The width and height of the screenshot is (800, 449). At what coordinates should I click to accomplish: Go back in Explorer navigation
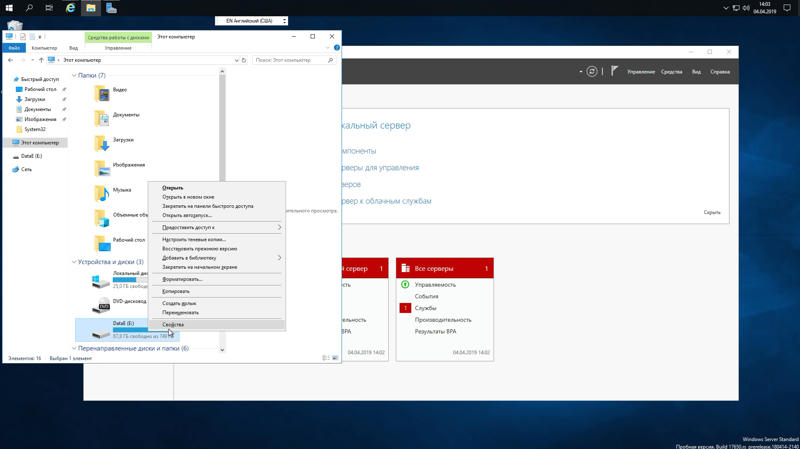[x=11, y=60]
